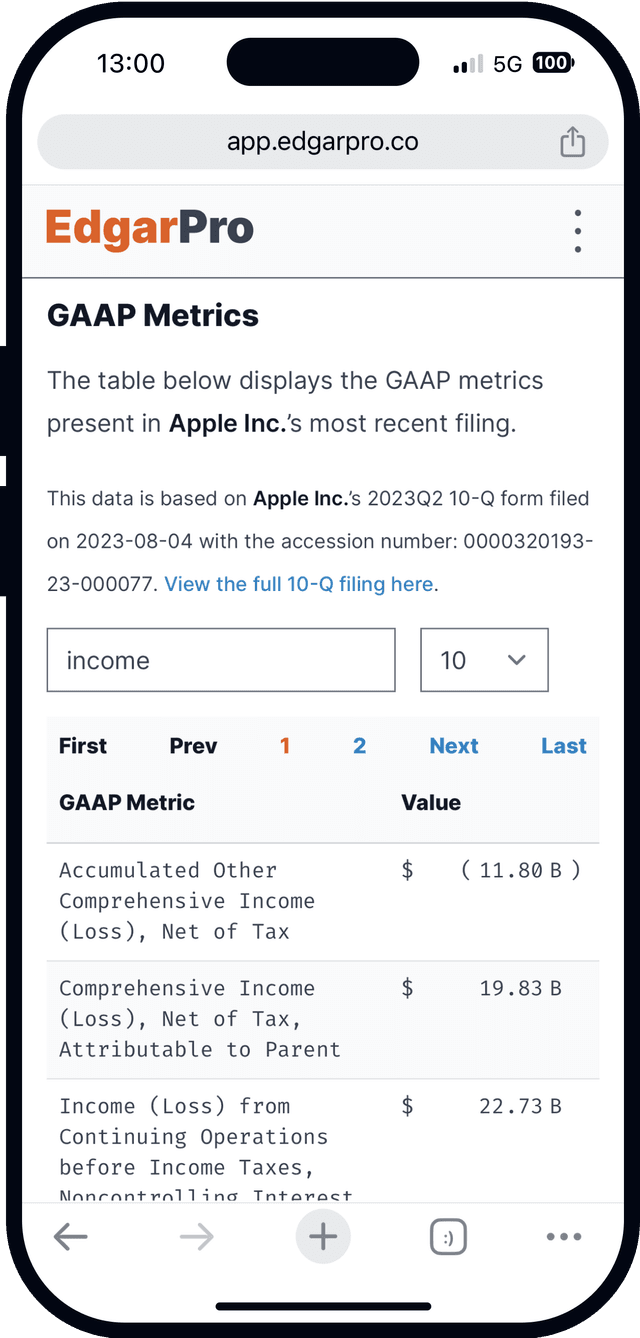Open the address bar showing app.edgarpro.co

[322, 141]
